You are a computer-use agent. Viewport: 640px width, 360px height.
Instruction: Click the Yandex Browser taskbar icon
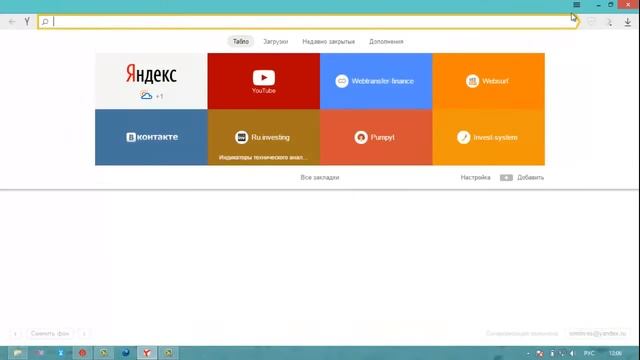(x=147, y=353)
